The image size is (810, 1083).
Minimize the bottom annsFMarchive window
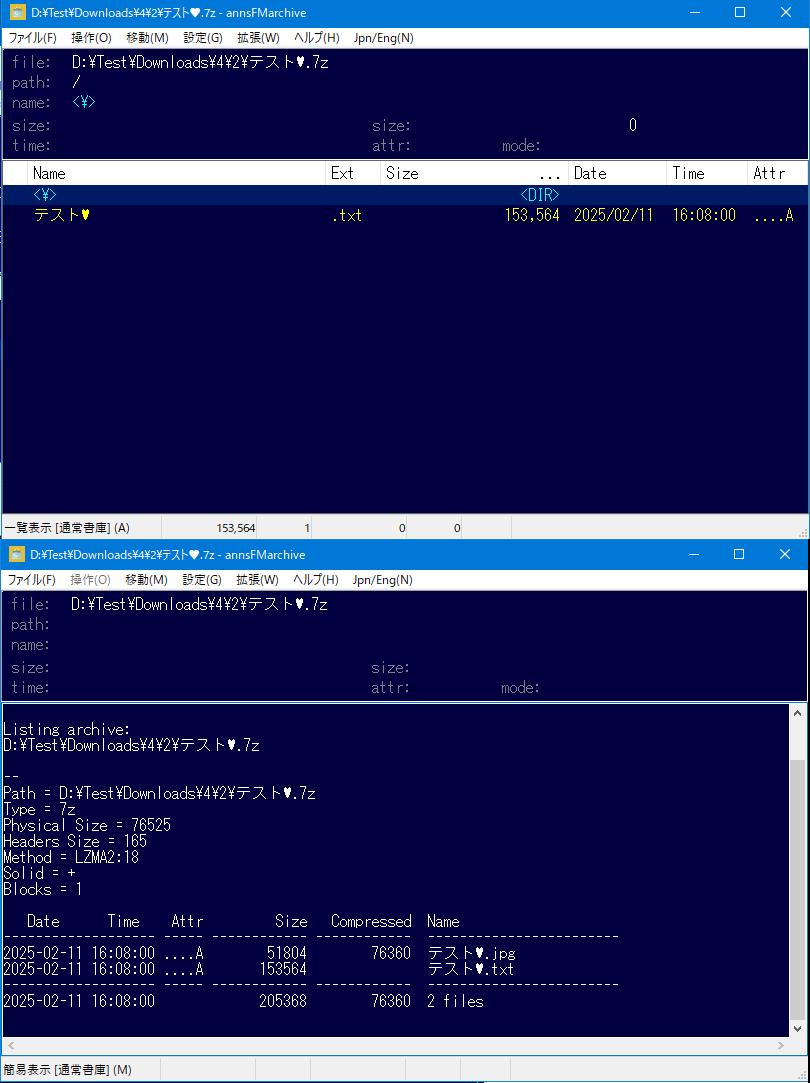pyautogui.click(x=694, y=554)
